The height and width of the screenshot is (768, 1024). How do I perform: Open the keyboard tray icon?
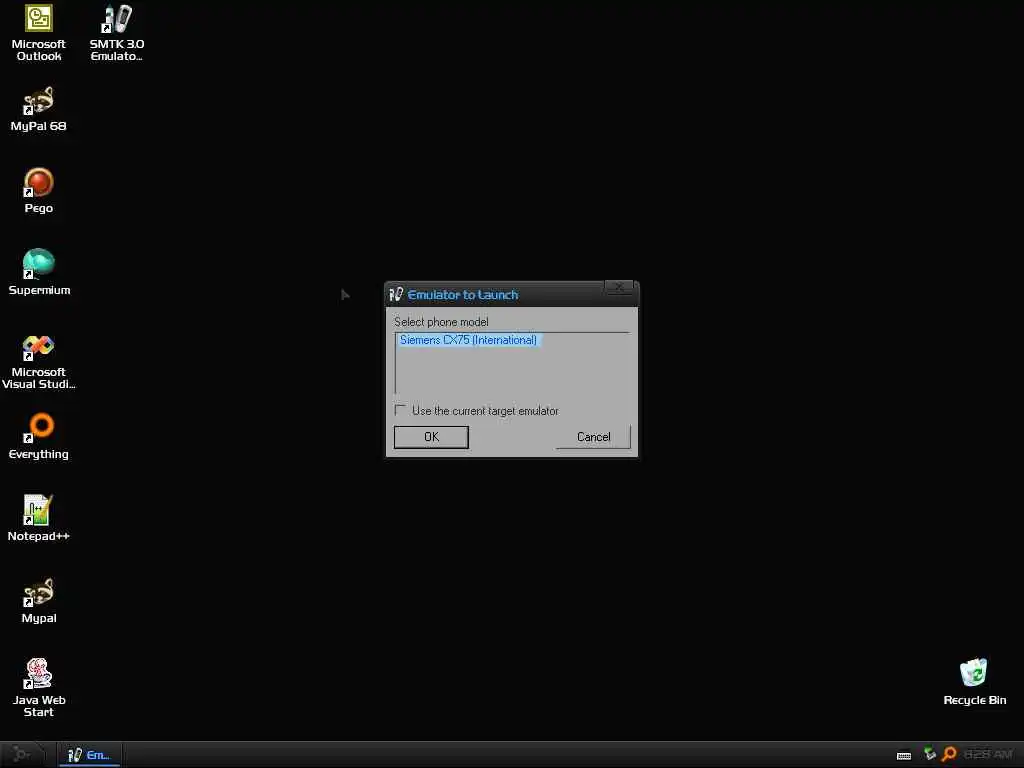click(904, 756)
